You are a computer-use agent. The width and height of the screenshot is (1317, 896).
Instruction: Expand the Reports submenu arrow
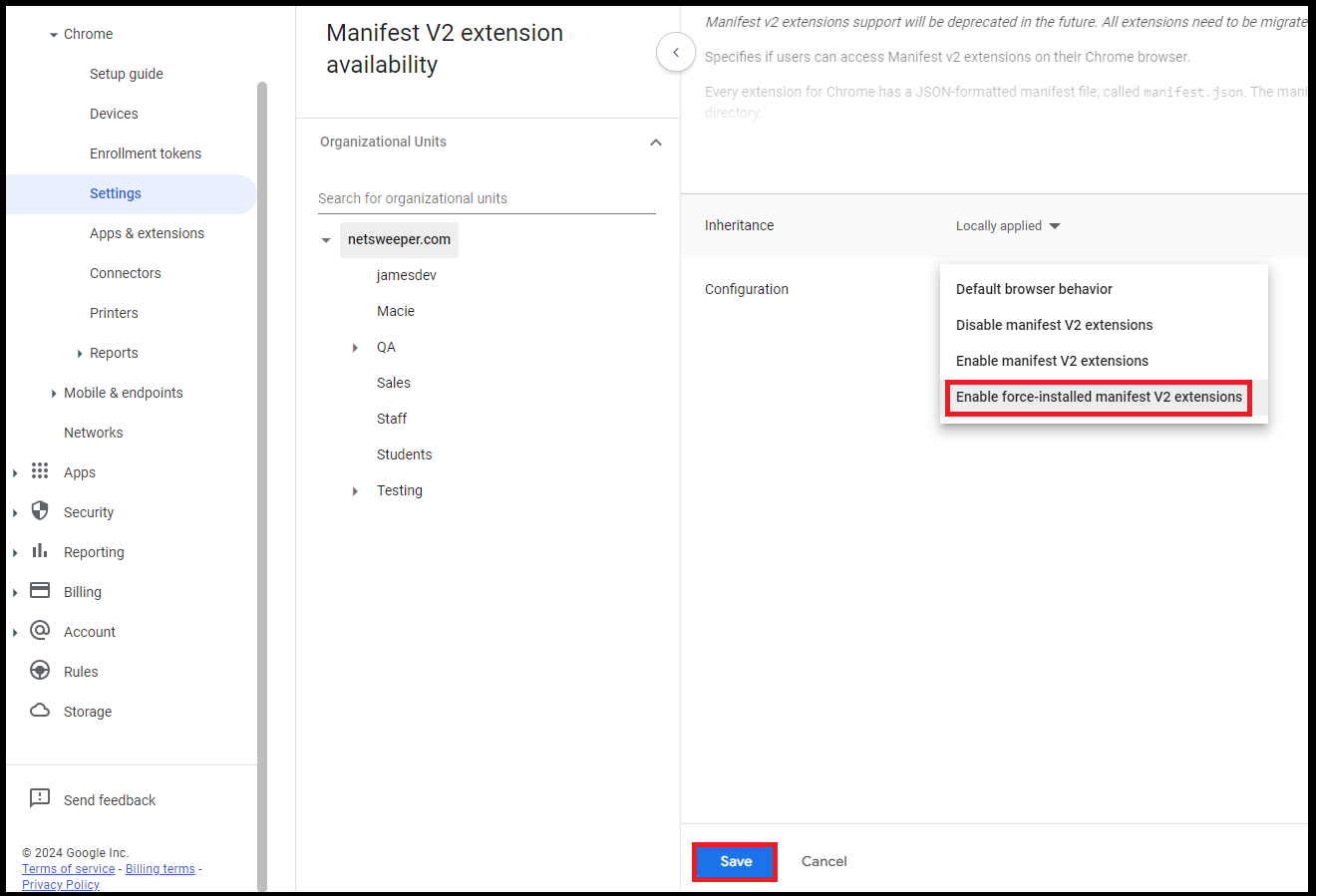(80, 354)
